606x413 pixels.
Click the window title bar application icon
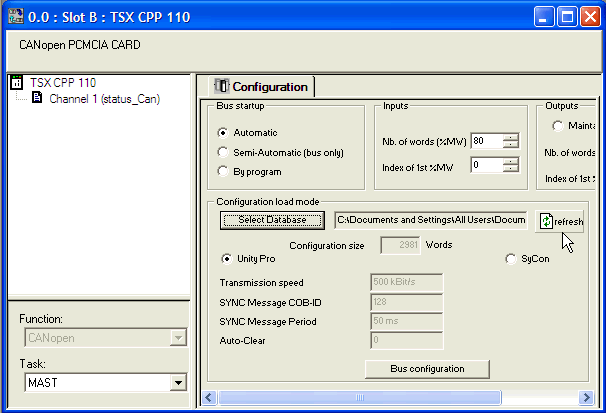coord(15,17)
